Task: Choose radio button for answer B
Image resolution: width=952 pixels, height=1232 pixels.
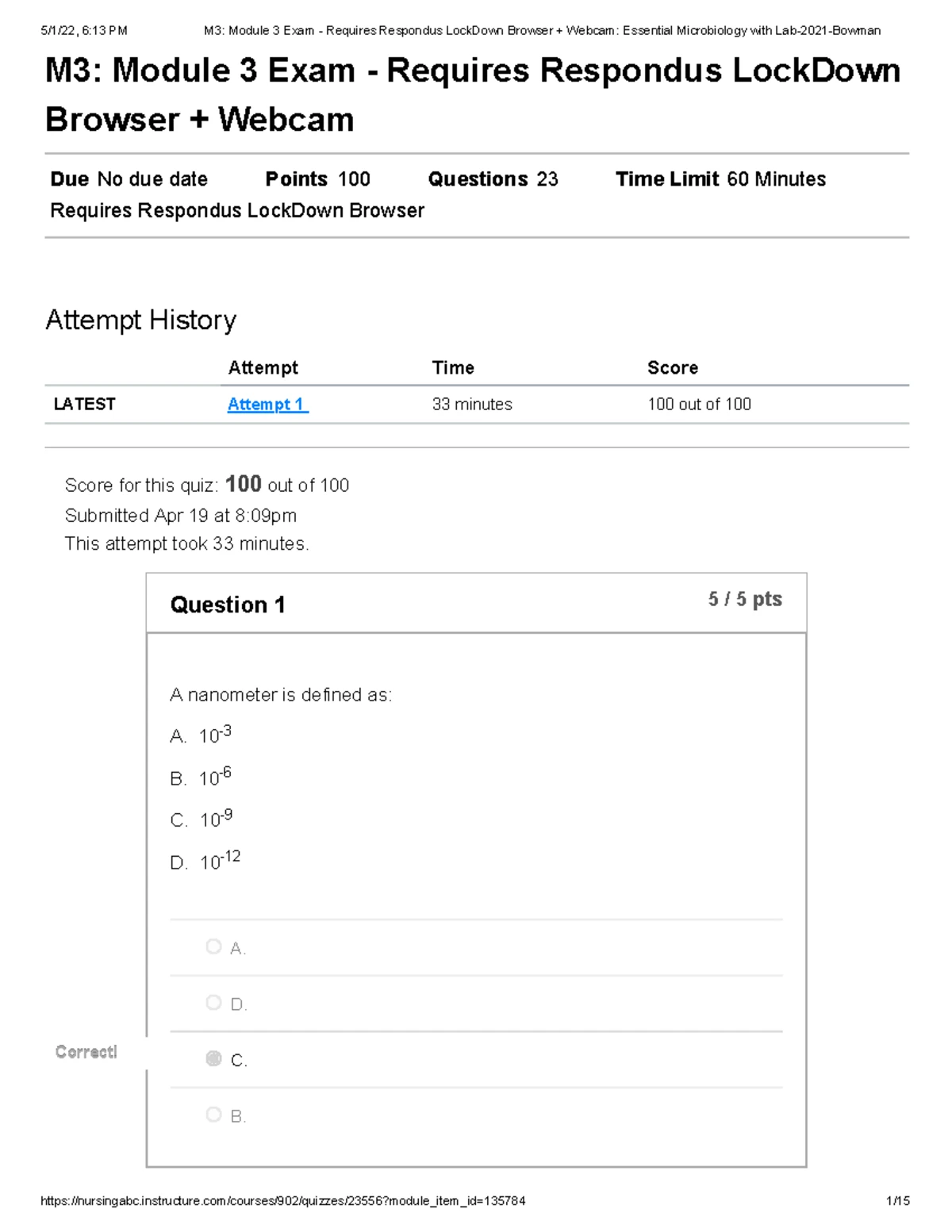Action: tap(213, 1115)
